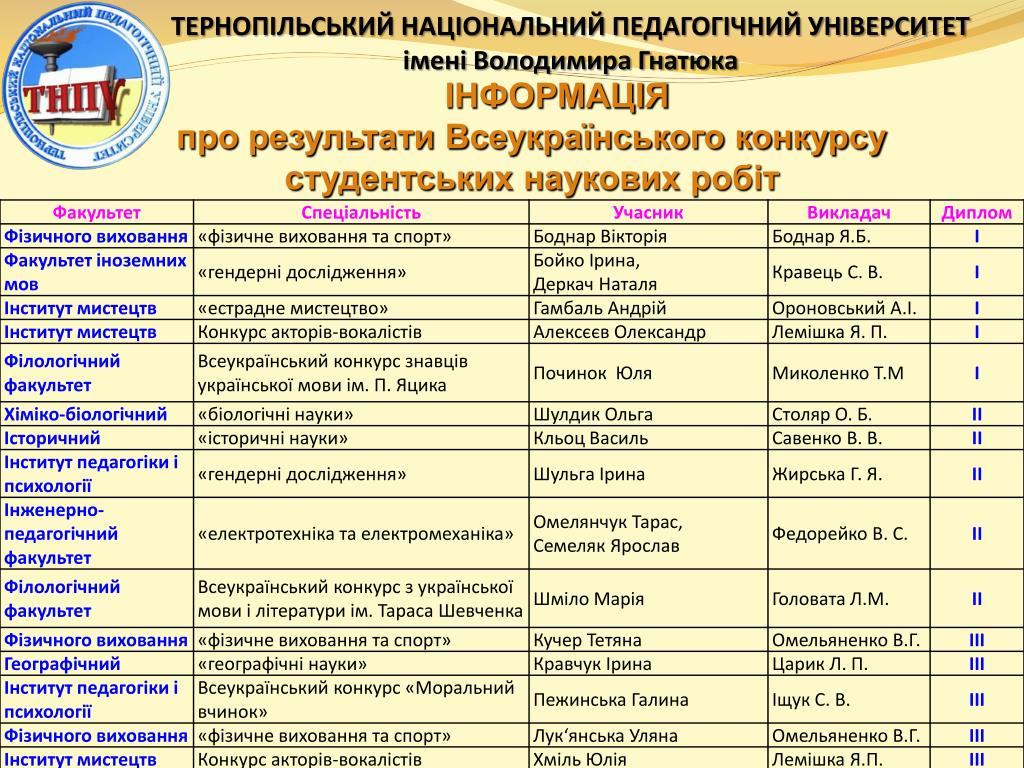Click the teacher cell Савенко В. В.
This screenshot has width=1024, height=768.
pos(848,438)
